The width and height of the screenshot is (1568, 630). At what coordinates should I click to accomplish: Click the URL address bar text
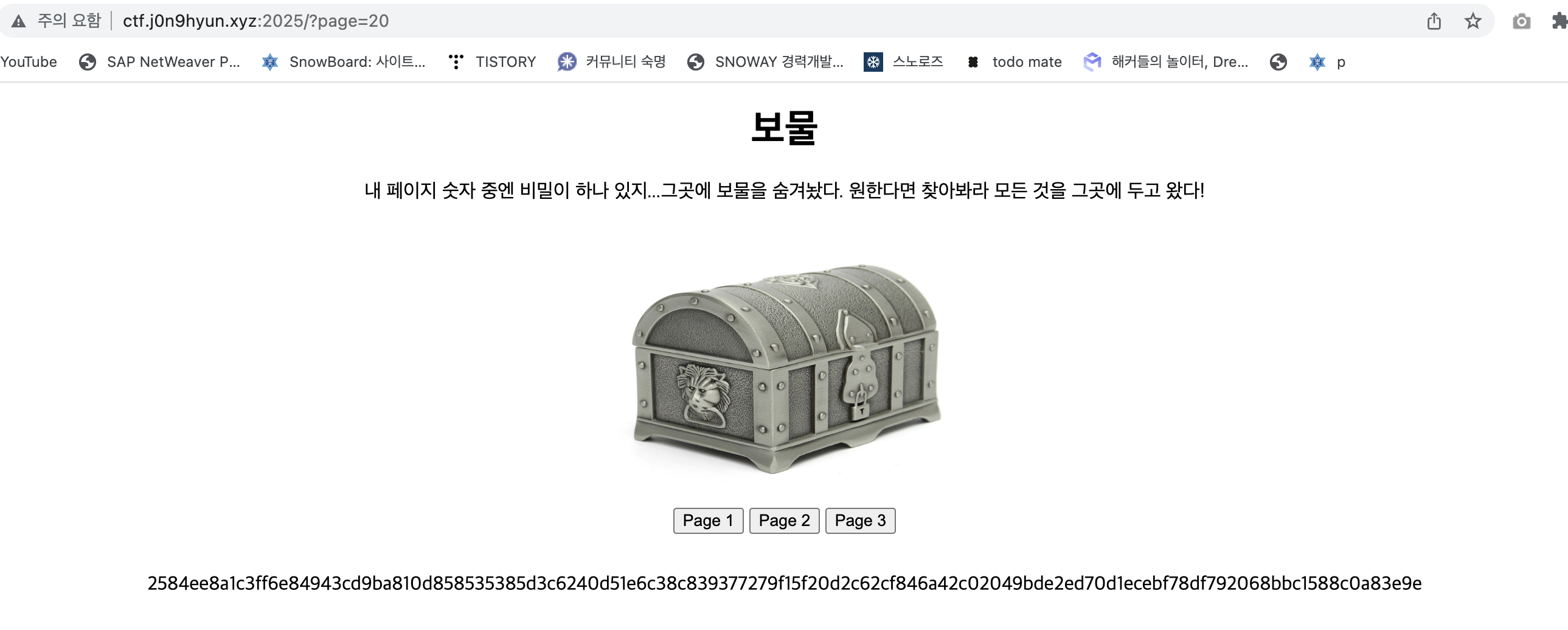click(255, 21)
